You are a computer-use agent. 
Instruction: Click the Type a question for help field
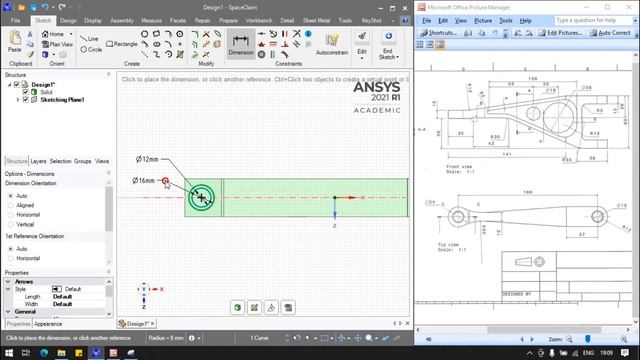click(x=593, y=20)
